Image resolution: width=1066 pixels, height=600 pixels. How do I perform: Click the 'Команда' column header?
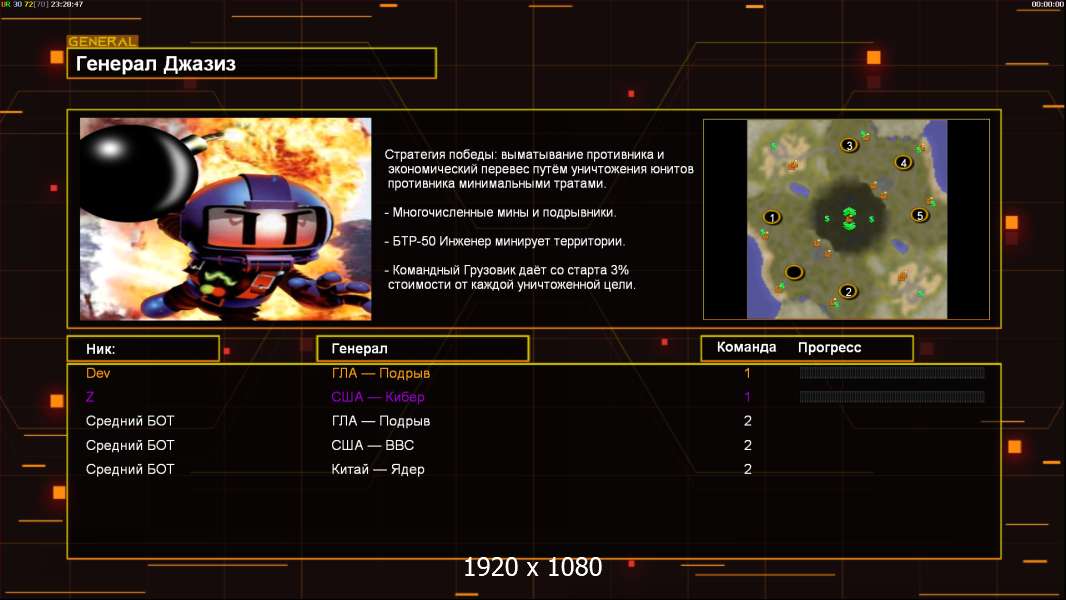(746, 347)
